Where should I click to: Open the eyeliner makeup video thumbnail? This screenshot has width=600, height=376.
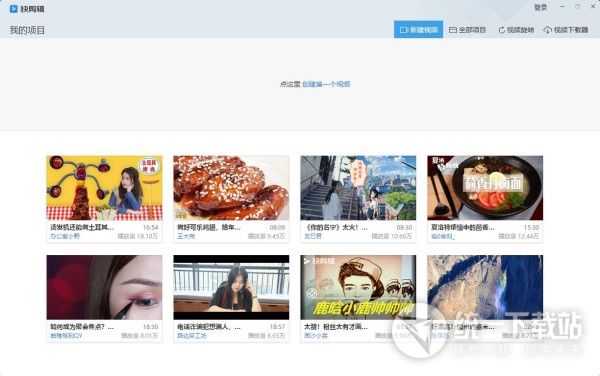point(104,287)
